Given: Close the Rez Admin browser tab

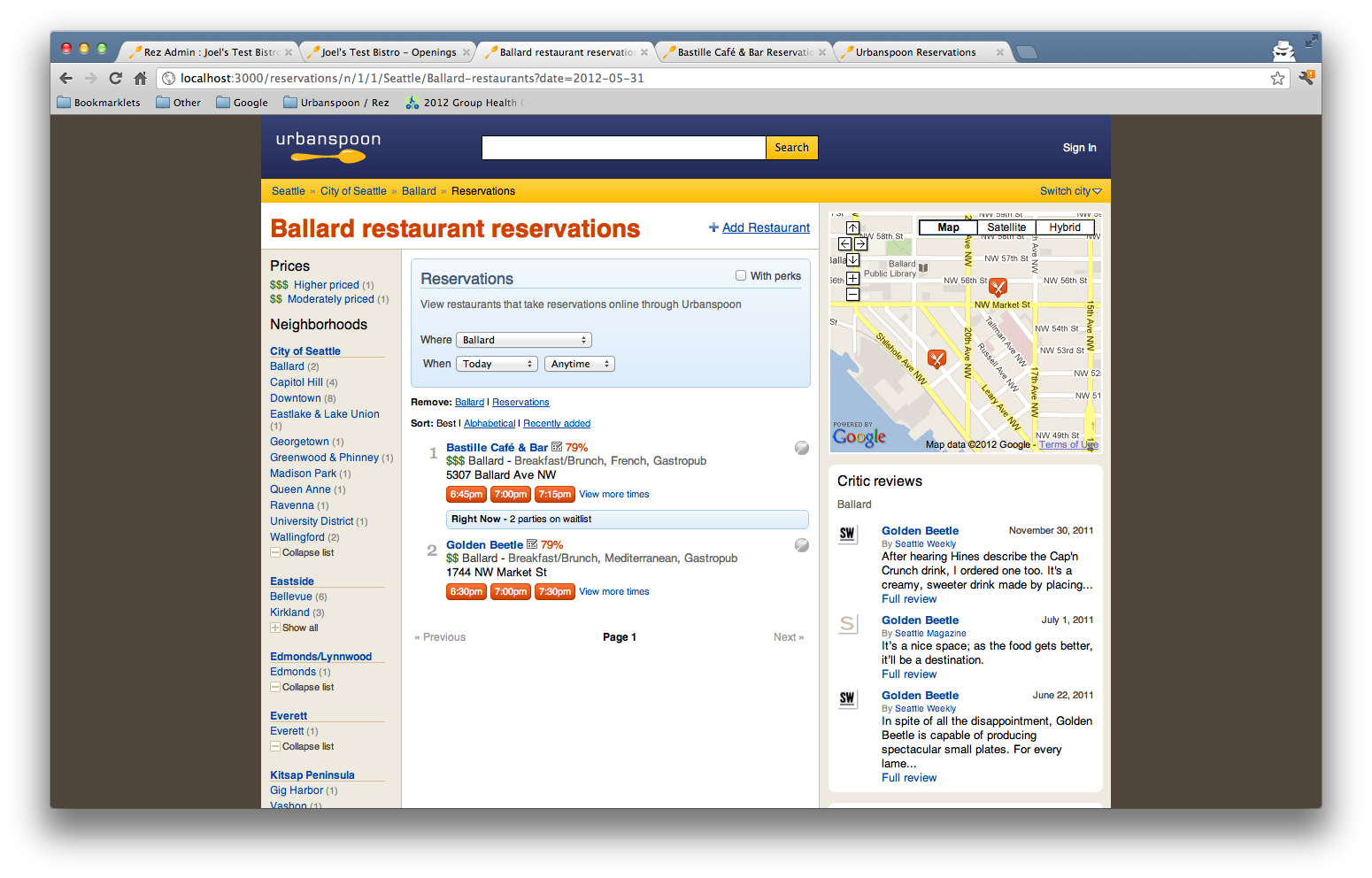Looking at the screenshot, I should (x=289, y=52).
